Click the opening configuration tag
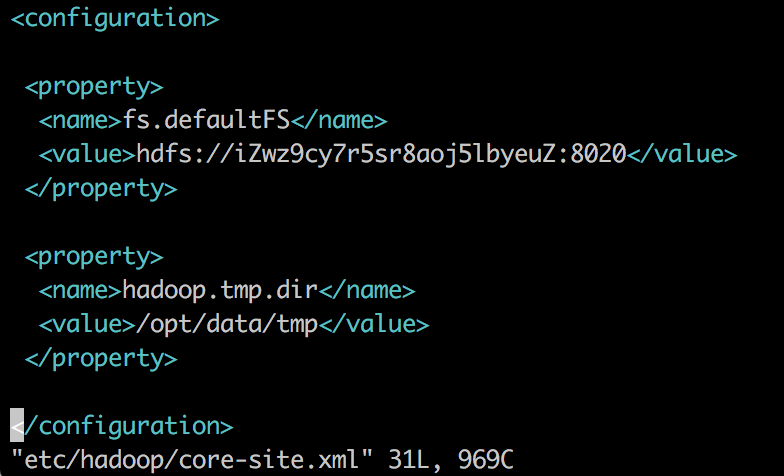This screenshot has height=476, width=784. (x=115, y=19)
